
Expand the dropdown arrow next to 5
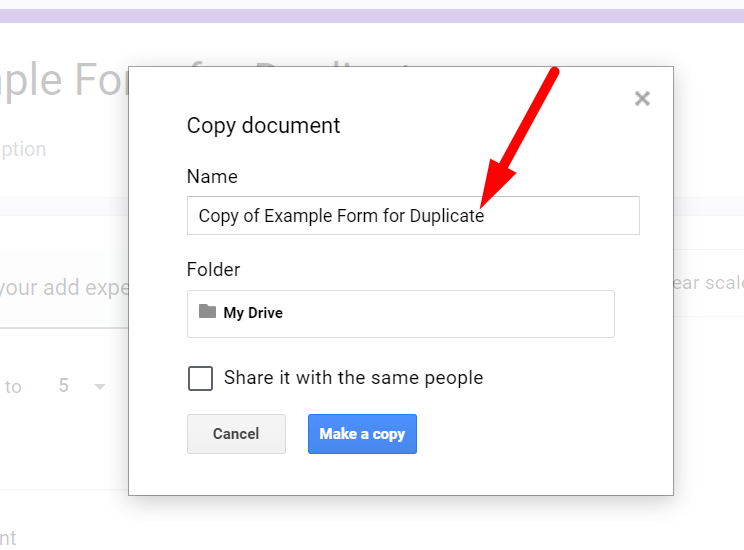tap(99, 387)
